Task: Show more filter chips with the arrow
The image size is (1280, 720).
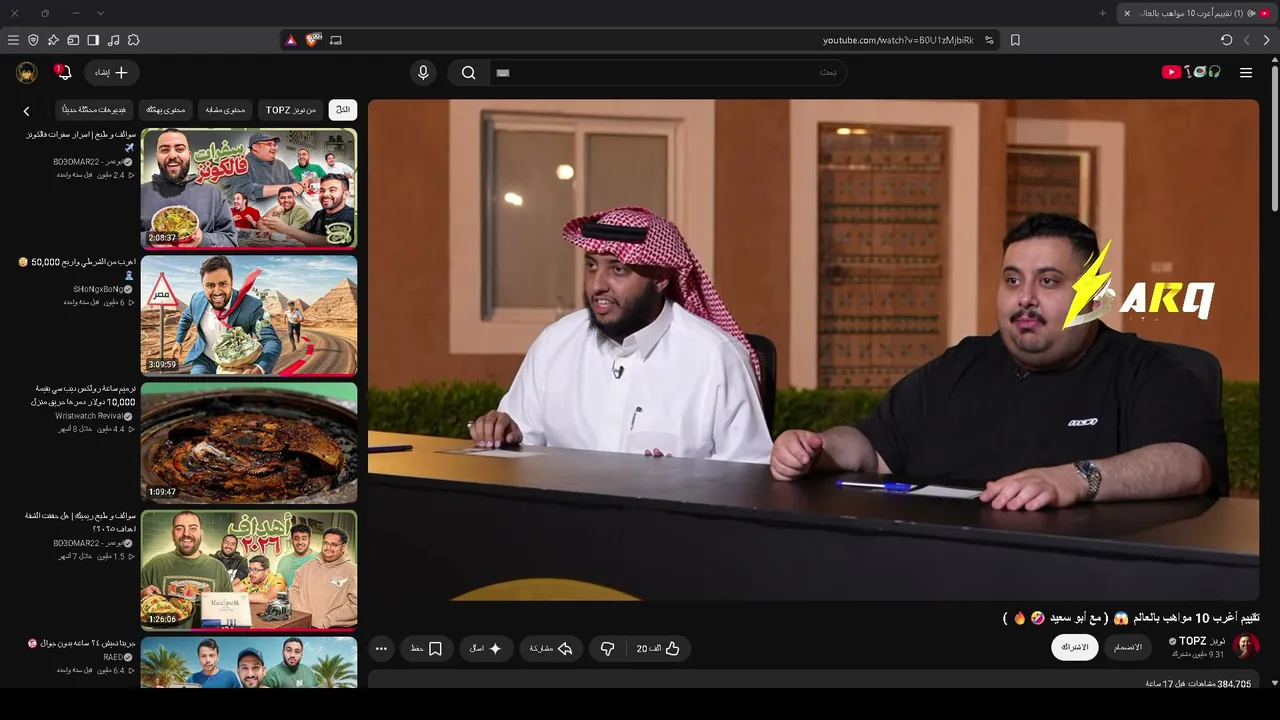Action: pos(27,111)
